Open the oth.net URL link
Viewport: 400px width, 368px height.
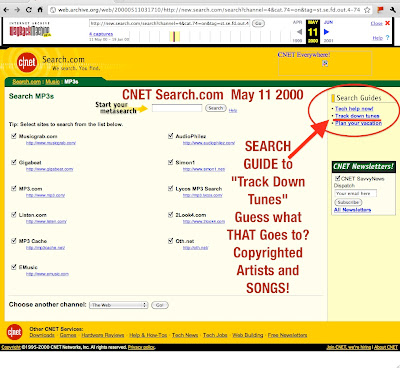tap(195, 248)
